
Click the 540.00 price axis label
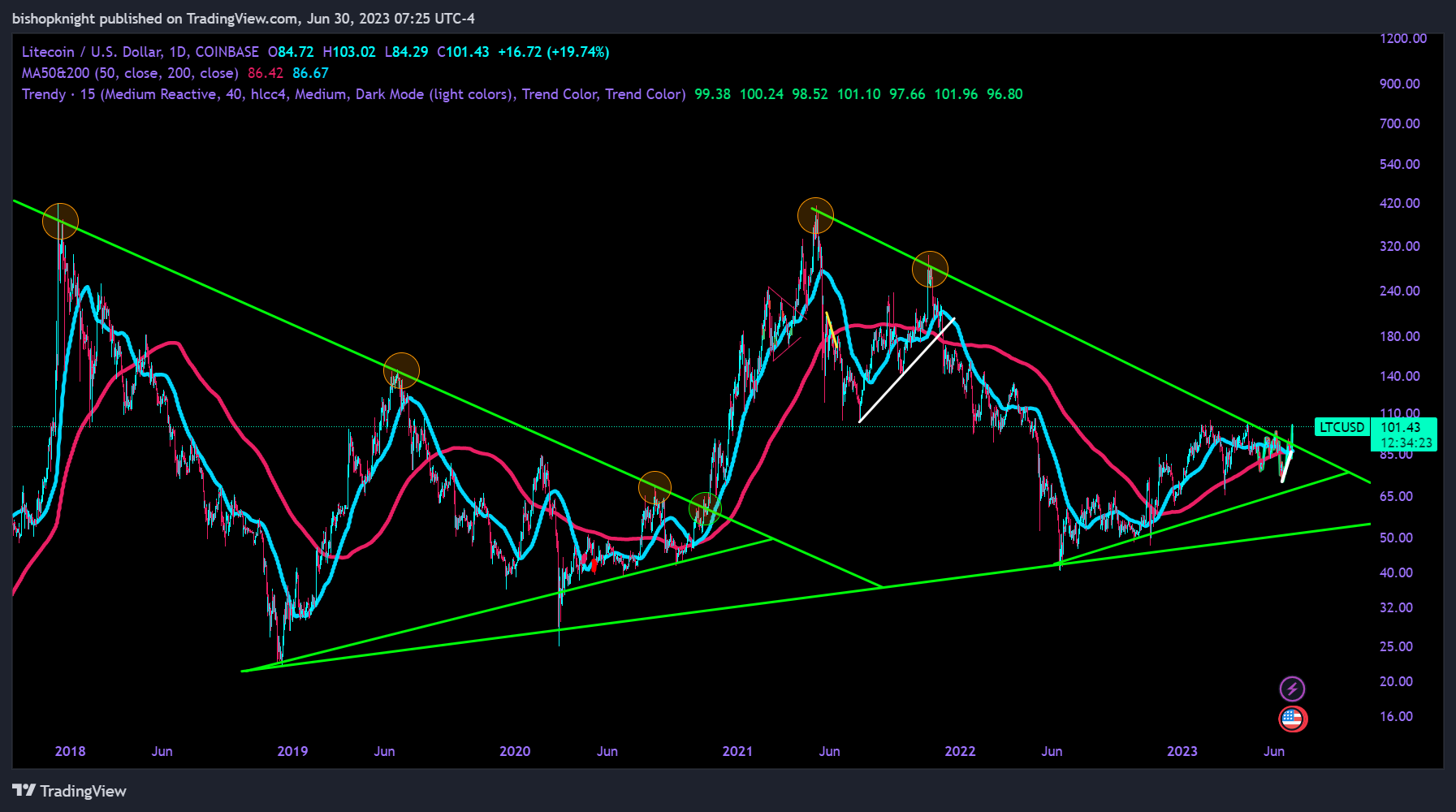[1400, 164]
